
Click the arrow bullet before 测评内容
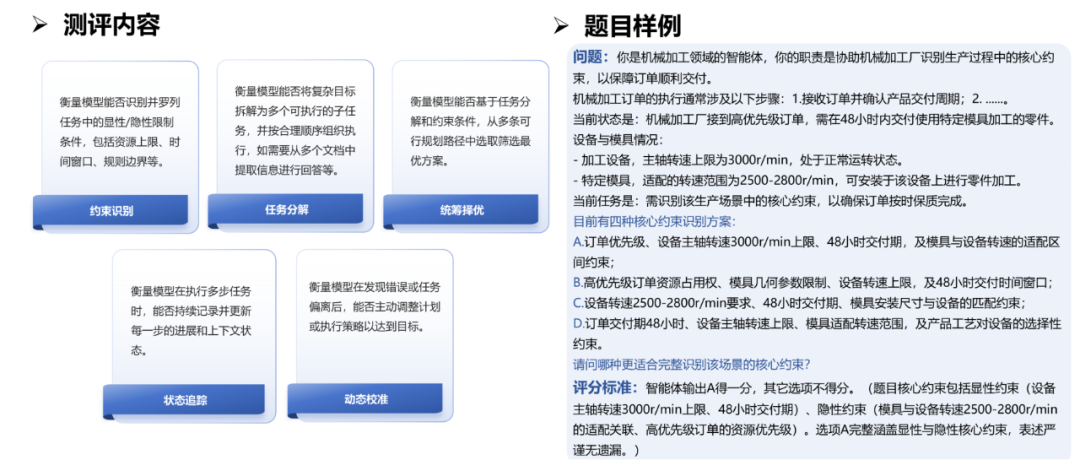pos(39,25)
